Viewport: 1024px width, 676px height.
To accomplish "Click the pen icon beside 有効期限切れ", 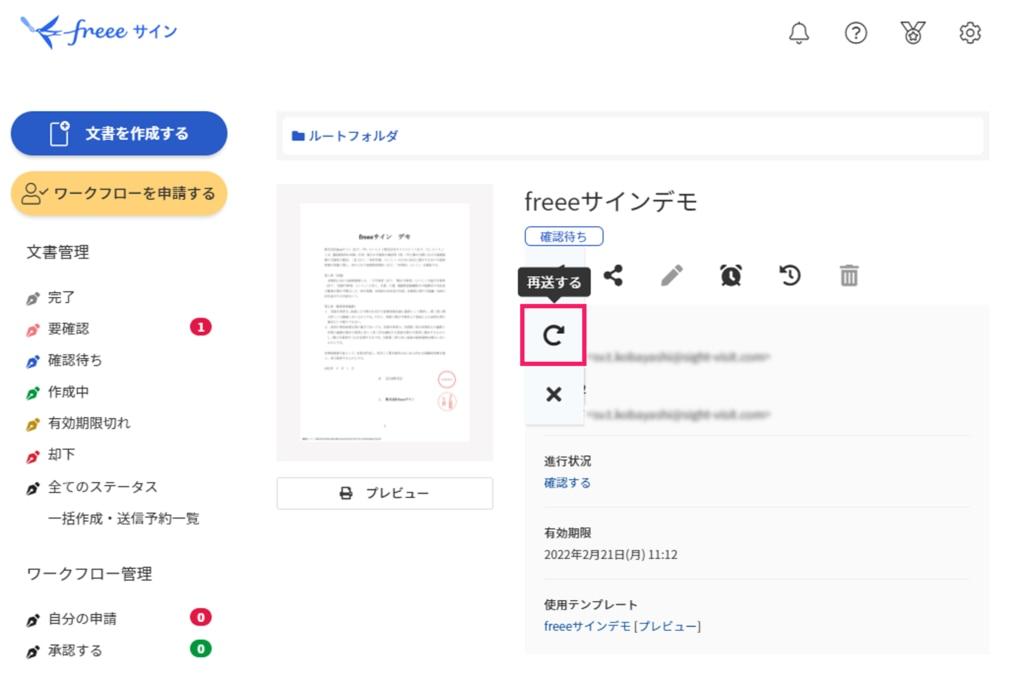I will coord(33,425).
